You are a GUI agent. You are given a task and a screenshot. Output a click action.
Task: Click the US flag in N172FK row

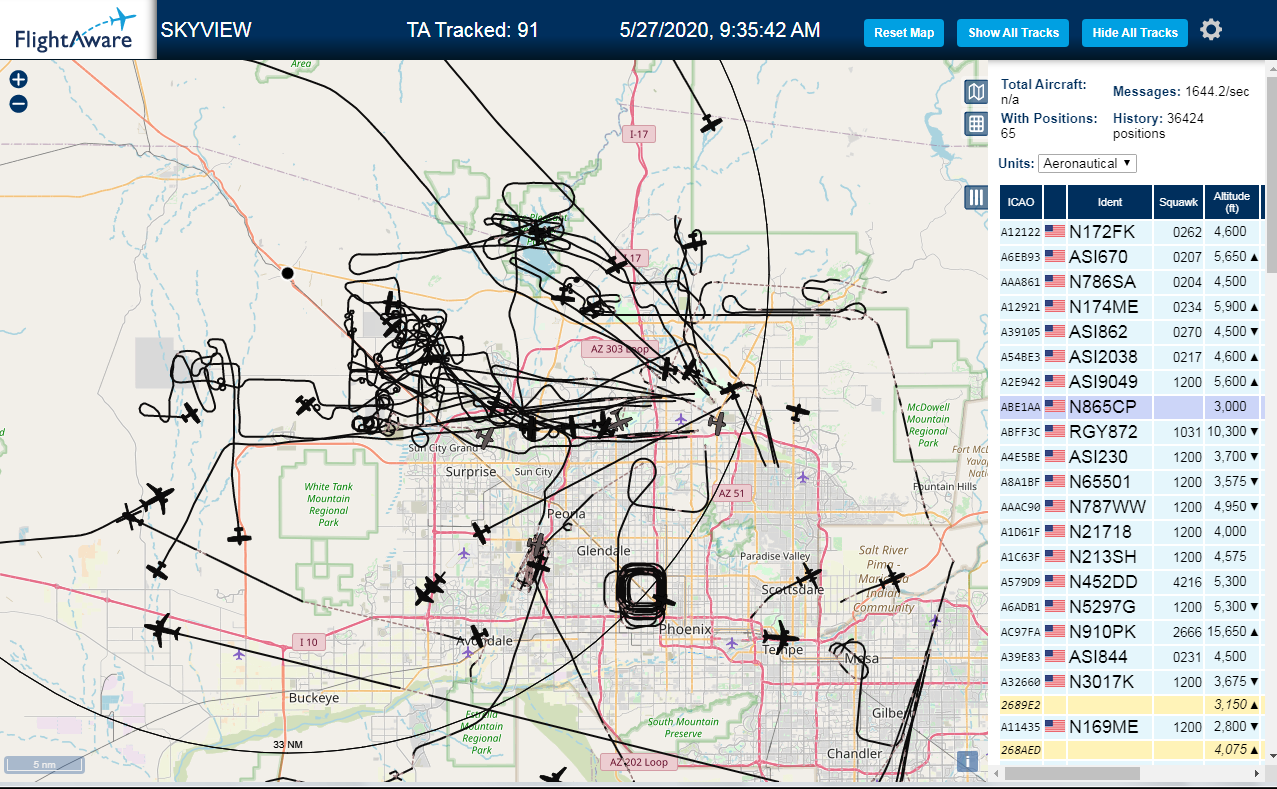point(1055,232)
